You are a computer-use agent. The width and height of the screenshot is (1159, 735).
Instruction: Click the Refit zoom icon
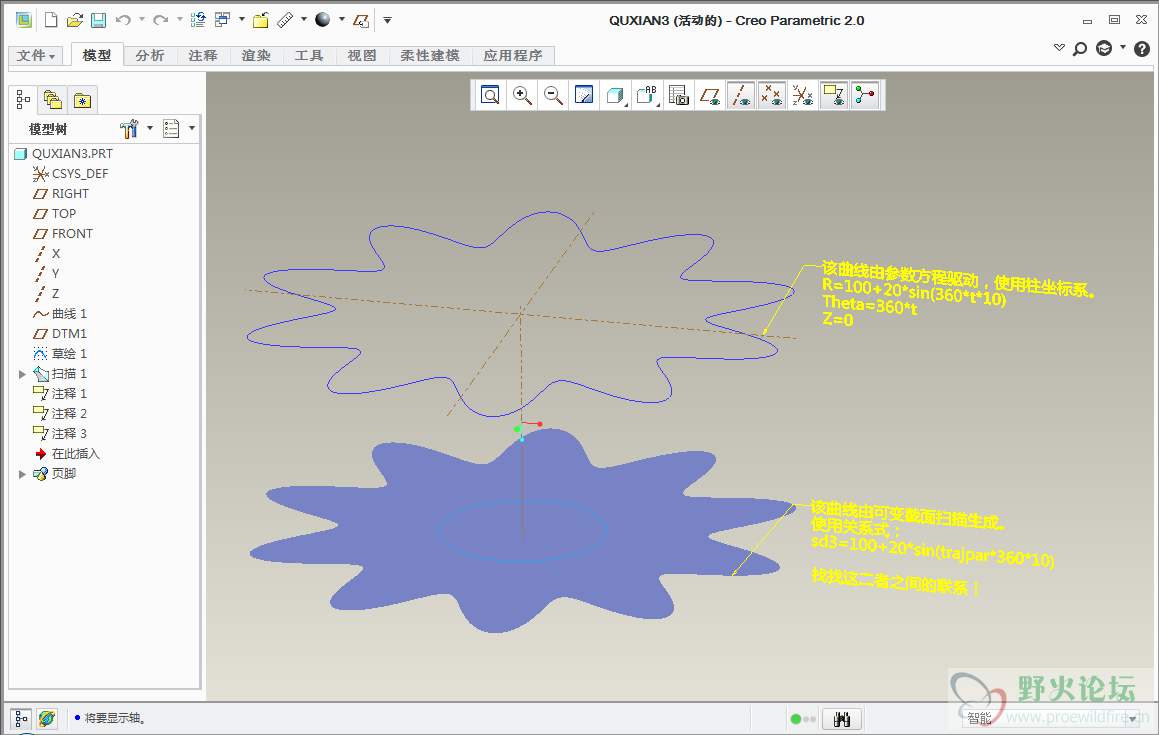pyautogui.click(x=490, y=96)
